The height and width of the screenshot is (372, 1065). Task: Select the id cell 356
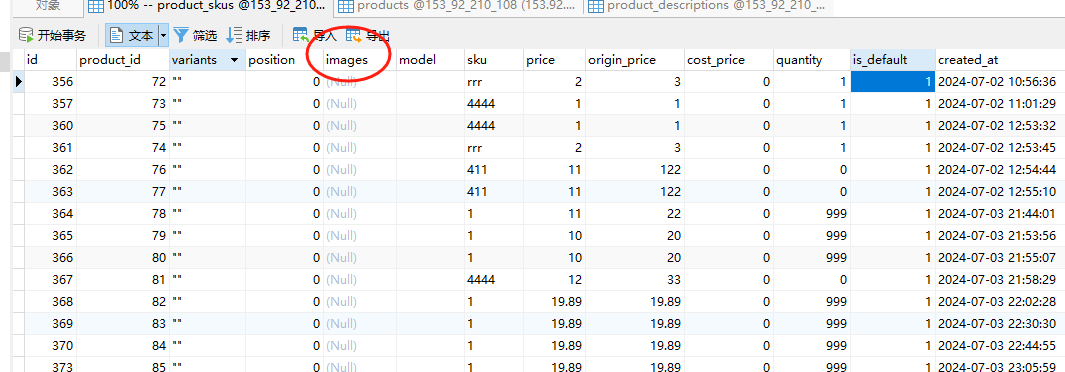(50, 81)
